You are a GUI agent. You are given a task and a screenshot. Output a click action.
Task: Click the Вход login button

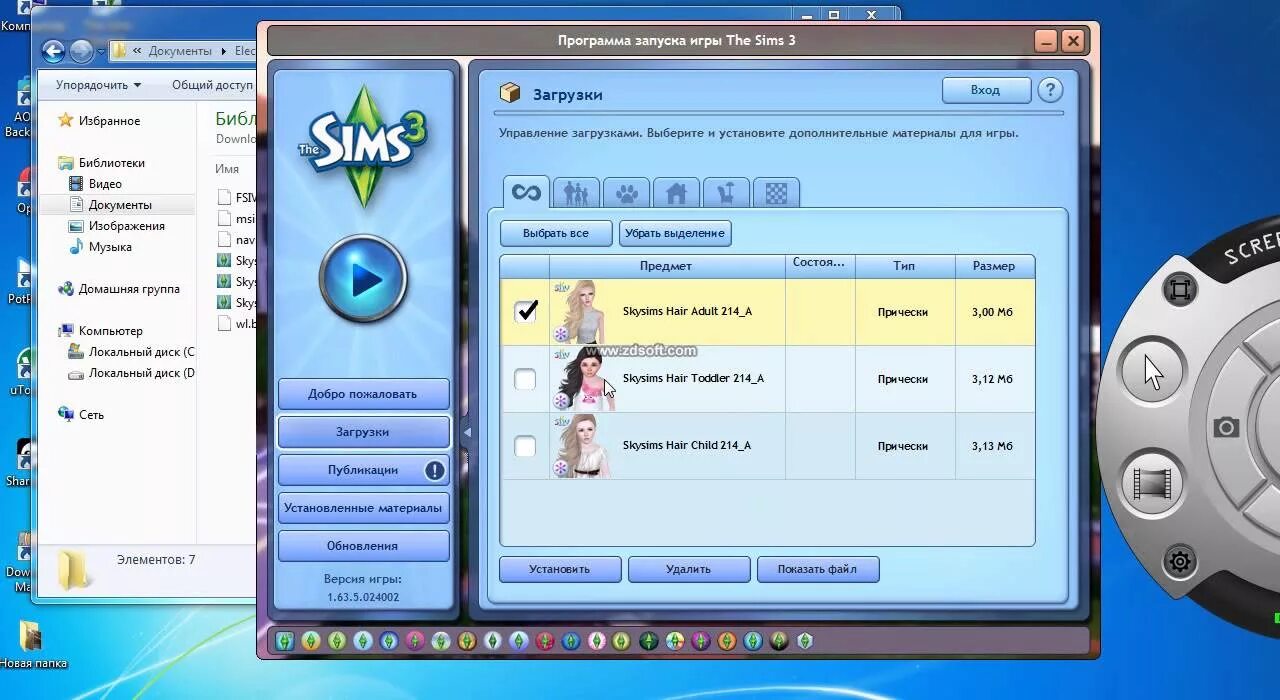pos(986,90)
